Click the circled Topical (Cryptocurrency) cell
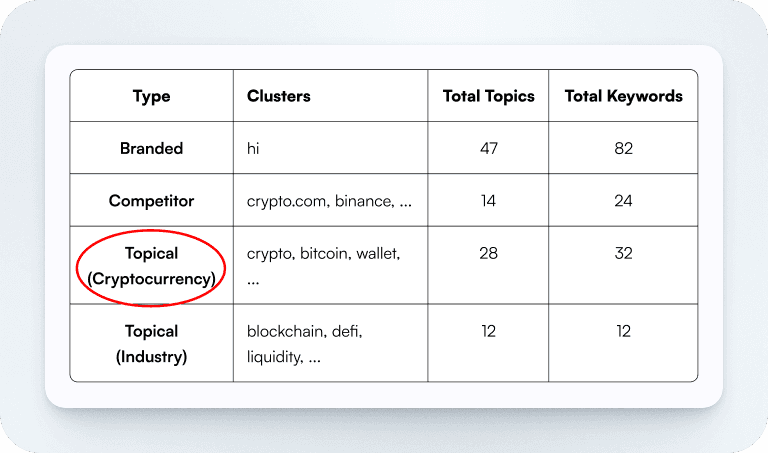This screenshot has width=768, height=453. (151, 266)
